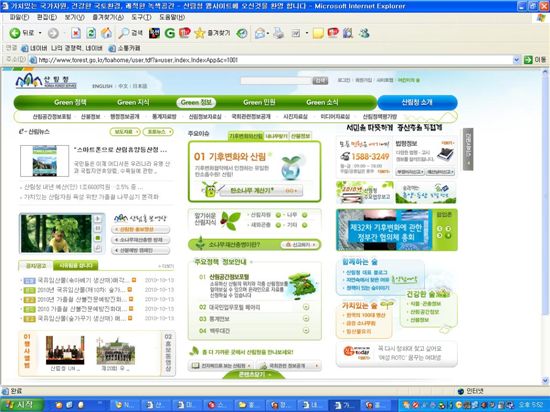This screenshot has height=412, width=550.
Task: Click the video player play control
Action: click(98, 218)
